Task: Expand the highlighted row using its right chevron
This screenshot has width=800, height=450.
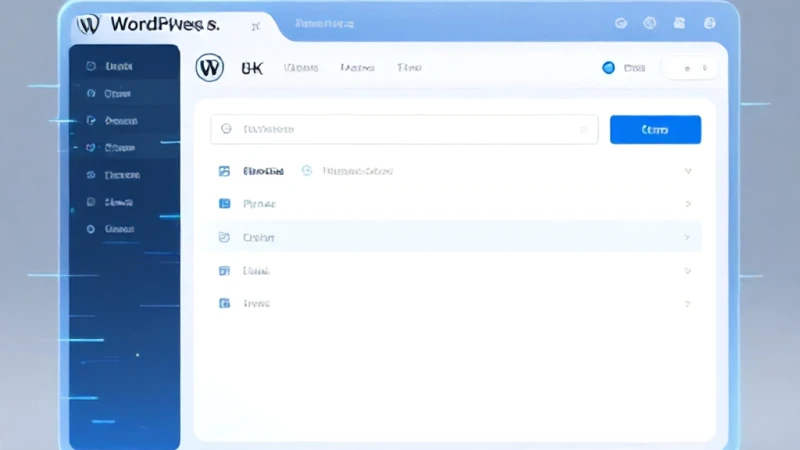Action: coord(687,237)
